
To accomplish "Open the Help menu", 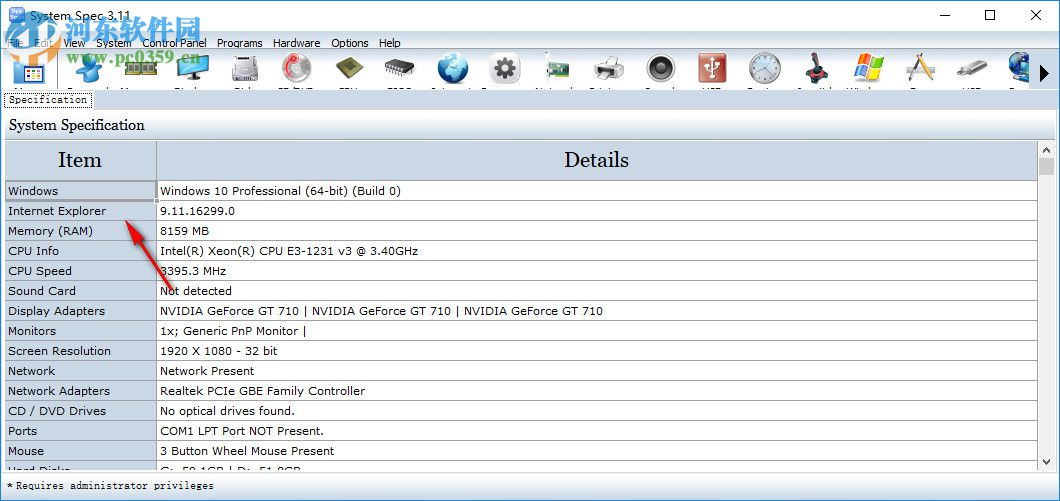I will click(x=389, y=43).
